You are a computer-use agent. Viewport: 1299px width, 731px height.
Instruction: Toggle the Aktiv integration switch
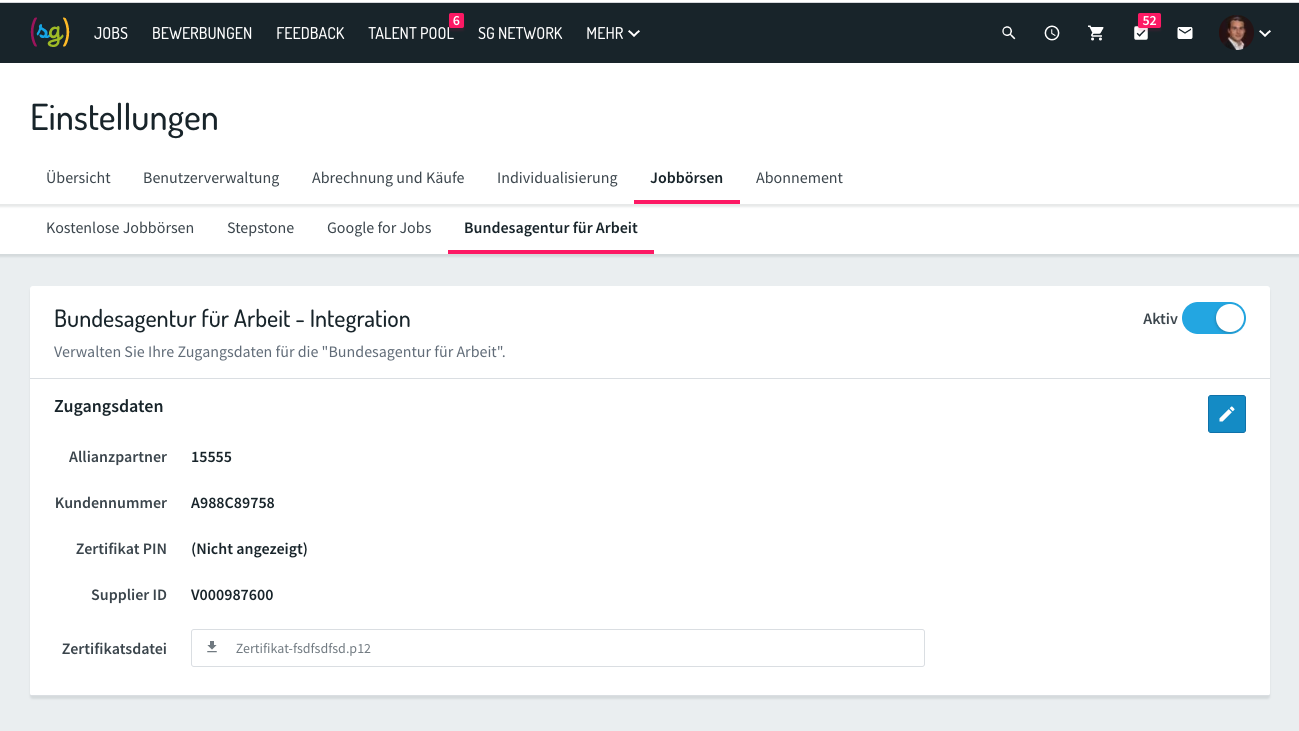[1213, 319]
